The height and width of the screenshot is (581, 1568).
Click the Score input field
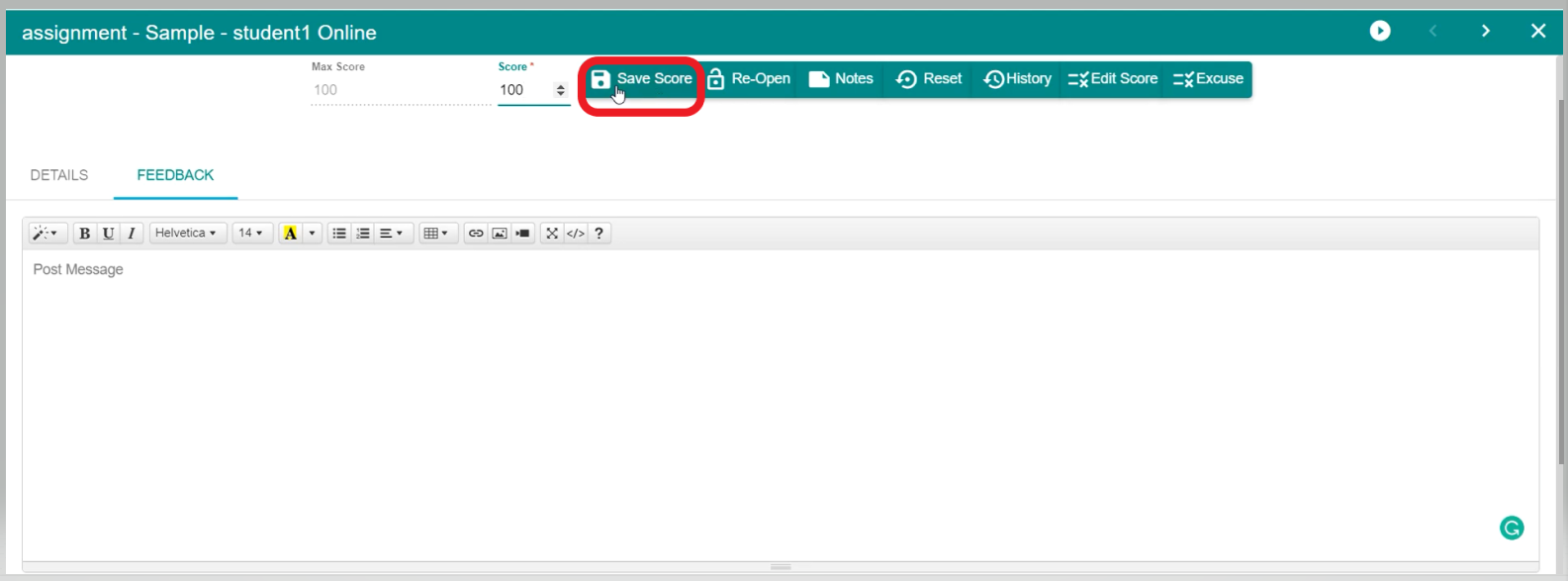[x=524, y=90]
